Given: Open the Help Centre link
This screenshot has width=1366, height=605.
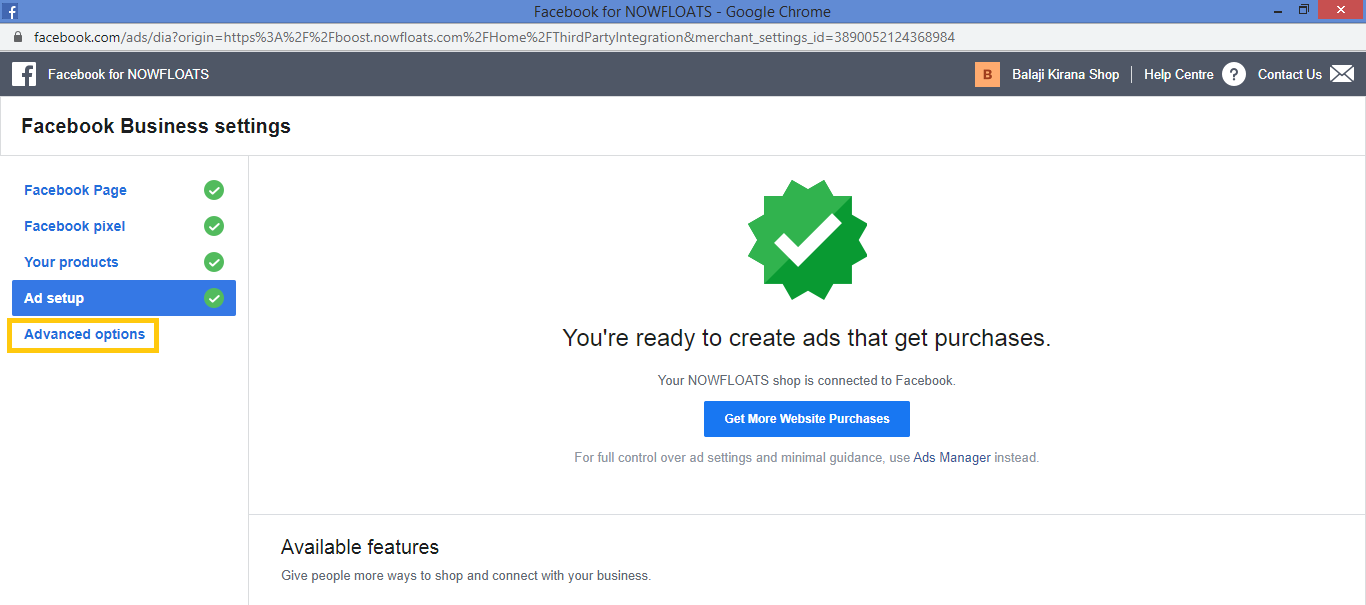Looking at the screenshot, I should tap(1178, 74).
